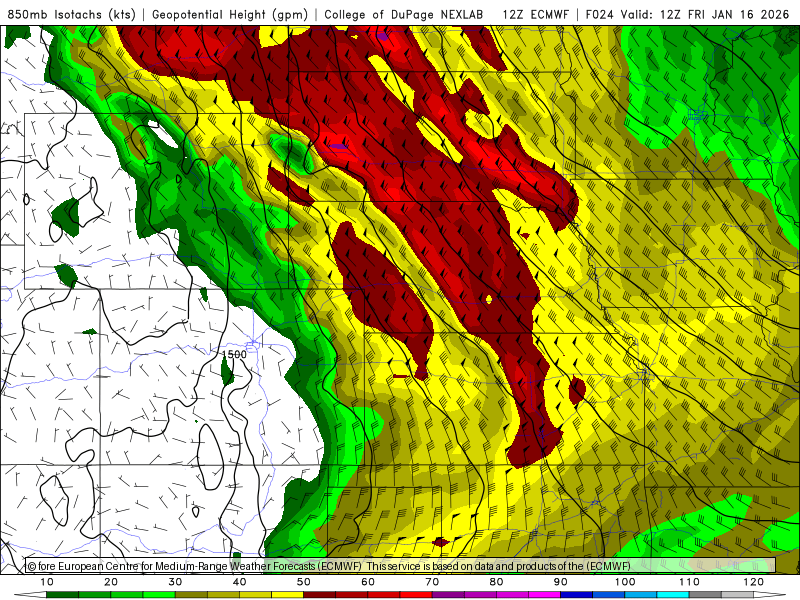800x600 pixels.
Task: Click the '50' value on the color scale
Action: [304, 582]
